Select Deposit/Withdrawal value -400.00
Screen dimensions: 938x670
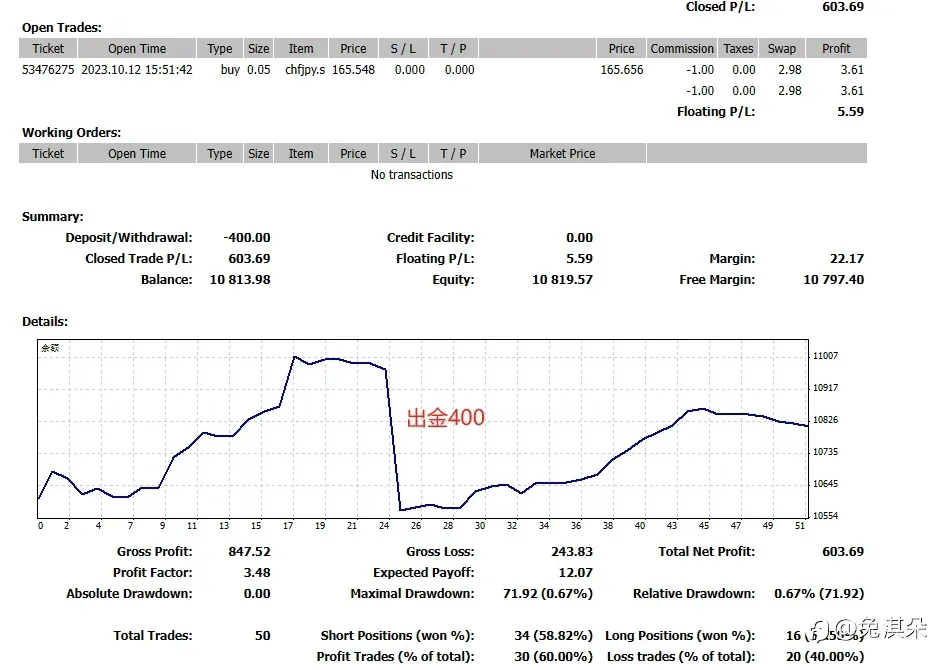247,237
